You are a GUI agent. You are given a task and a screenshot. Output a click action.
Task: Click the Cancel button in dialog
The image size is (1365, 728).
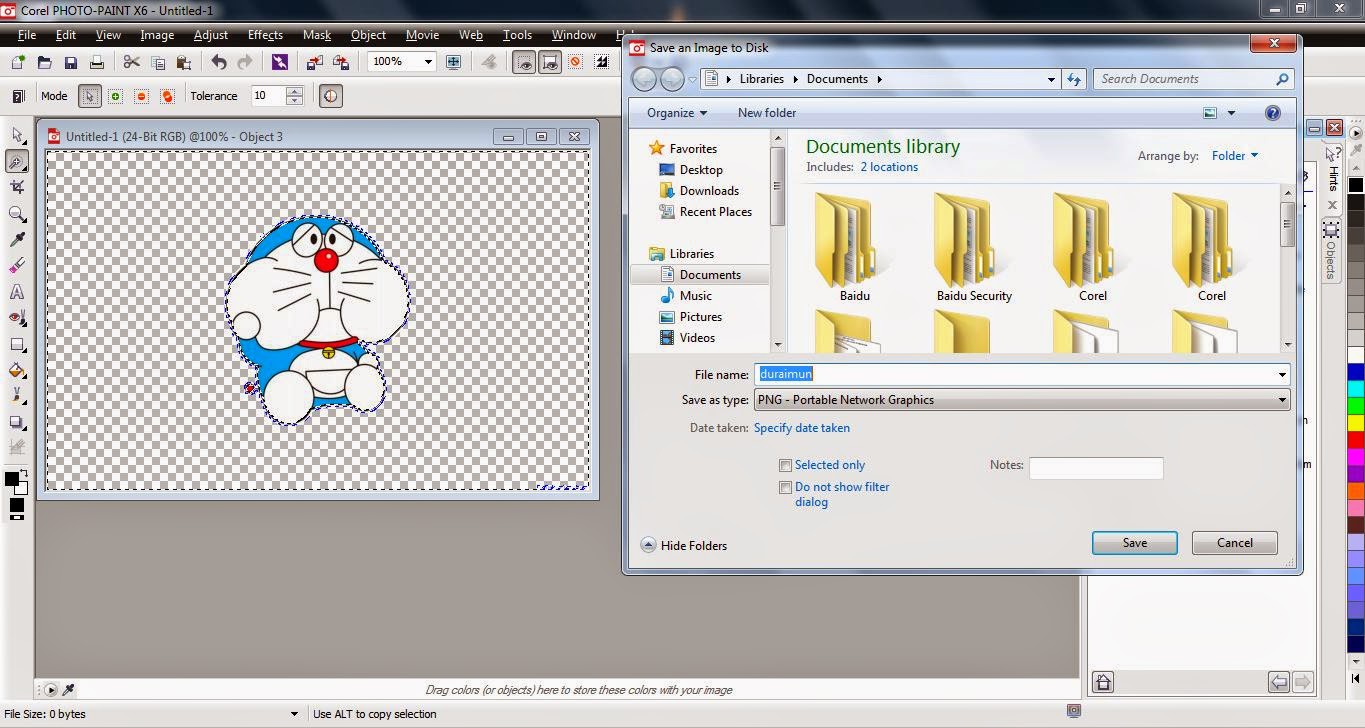pos(1235,543)
